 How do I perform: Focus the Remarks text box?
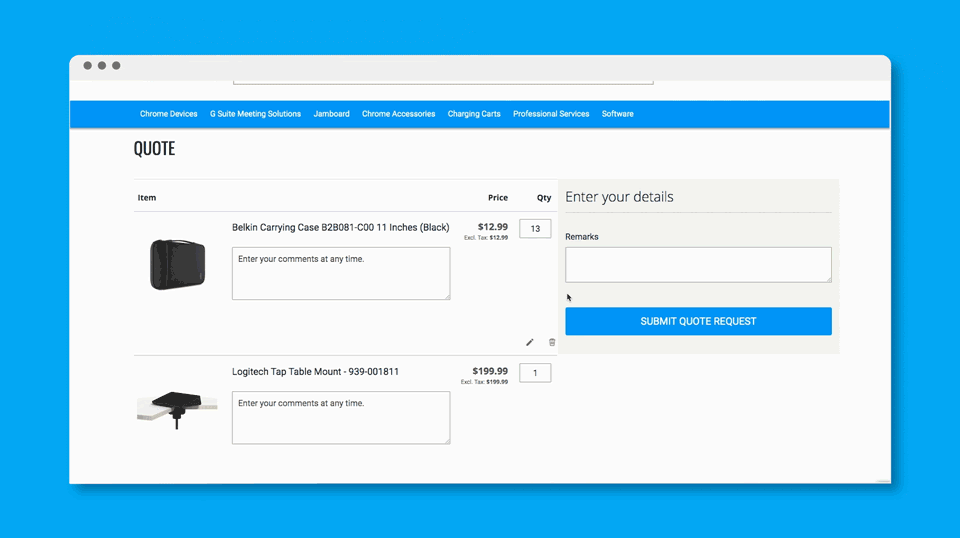698,265
